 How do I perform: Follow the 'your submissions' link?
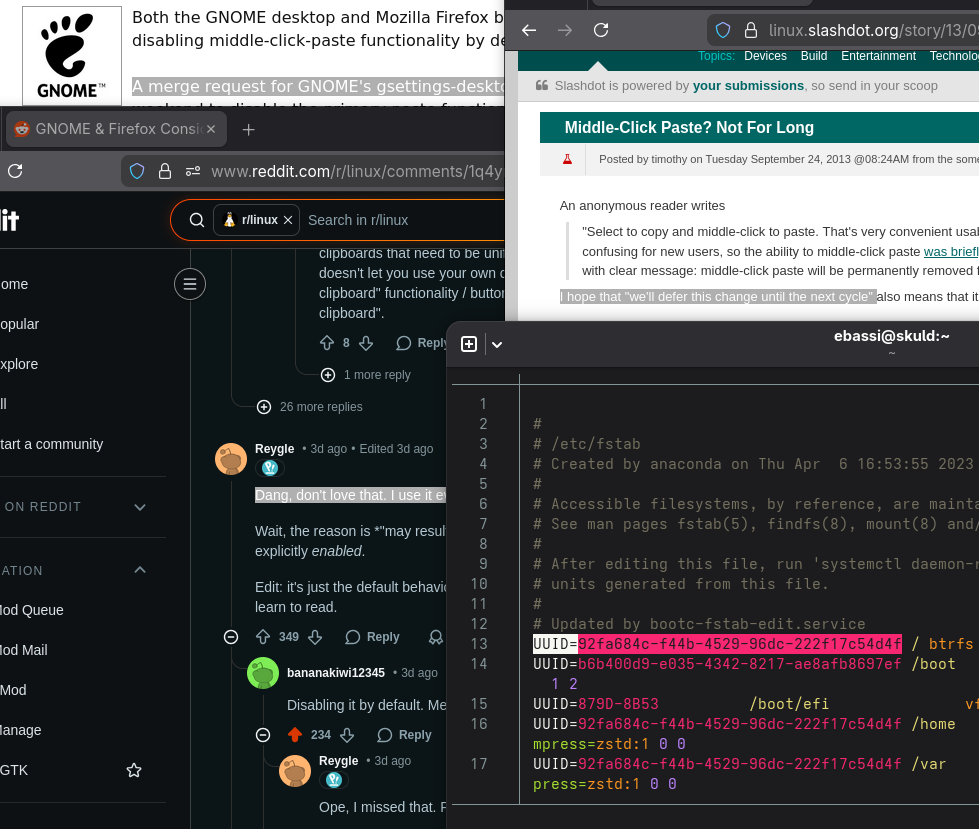coord(748,86)
